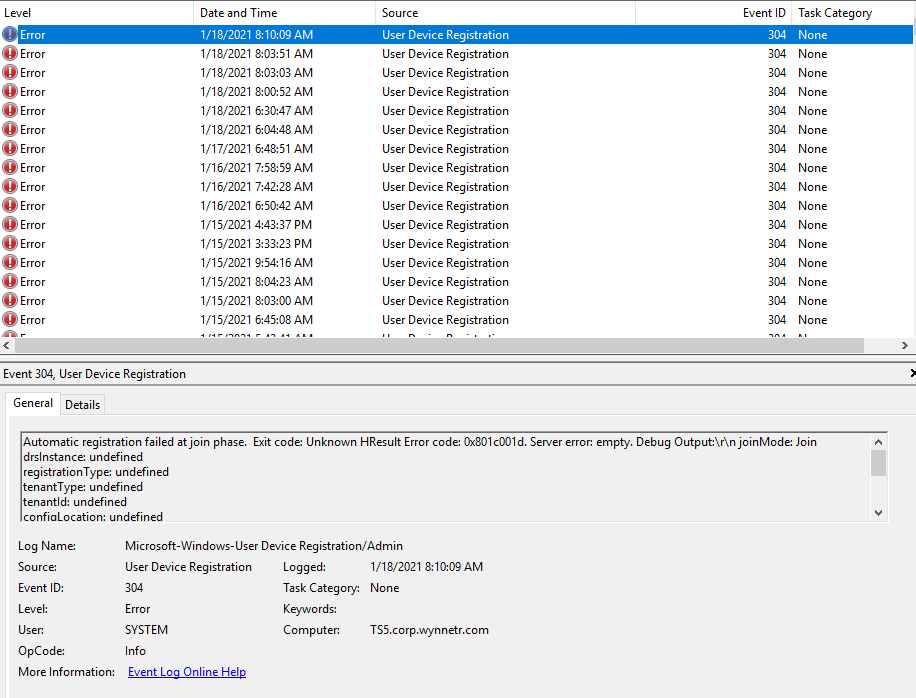Screen dimensions: 916x698
Task: Select the error icon for the 6:30:47 AM event
Action: point(9,110)
